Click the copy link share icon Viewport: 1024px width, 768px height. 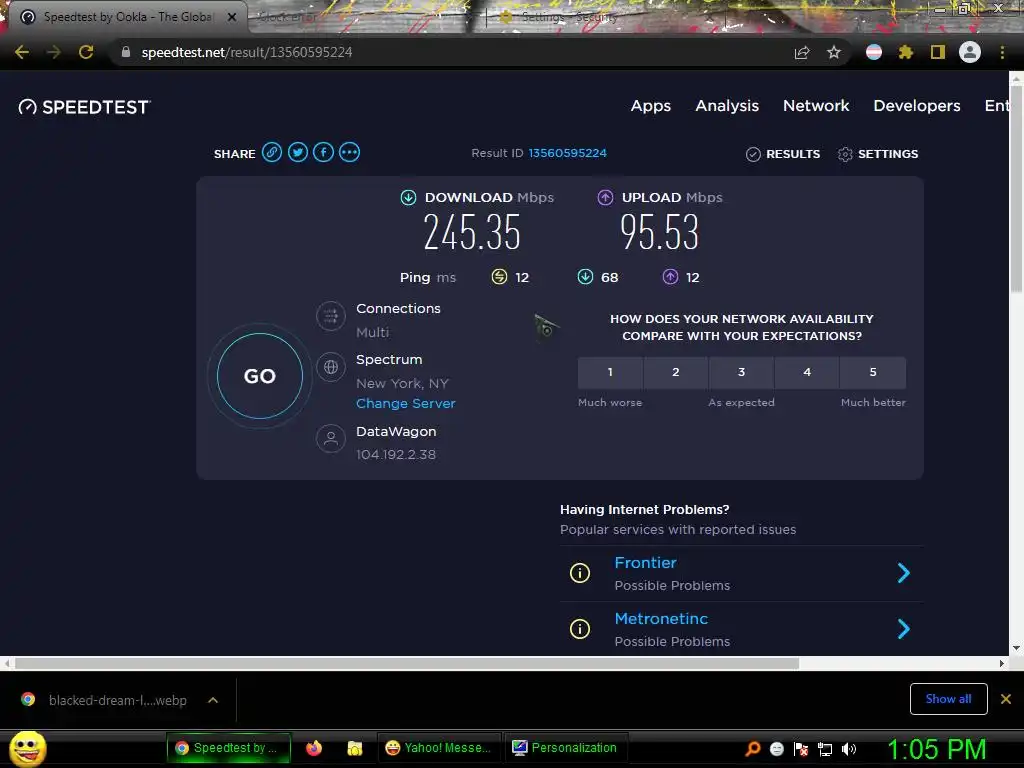pyautogui.click(x=272, y=153)
